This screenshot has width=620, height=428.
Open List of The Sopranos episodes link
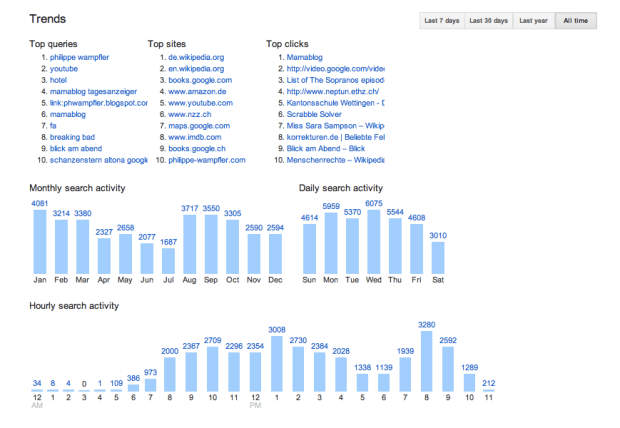tap(335, 80)
